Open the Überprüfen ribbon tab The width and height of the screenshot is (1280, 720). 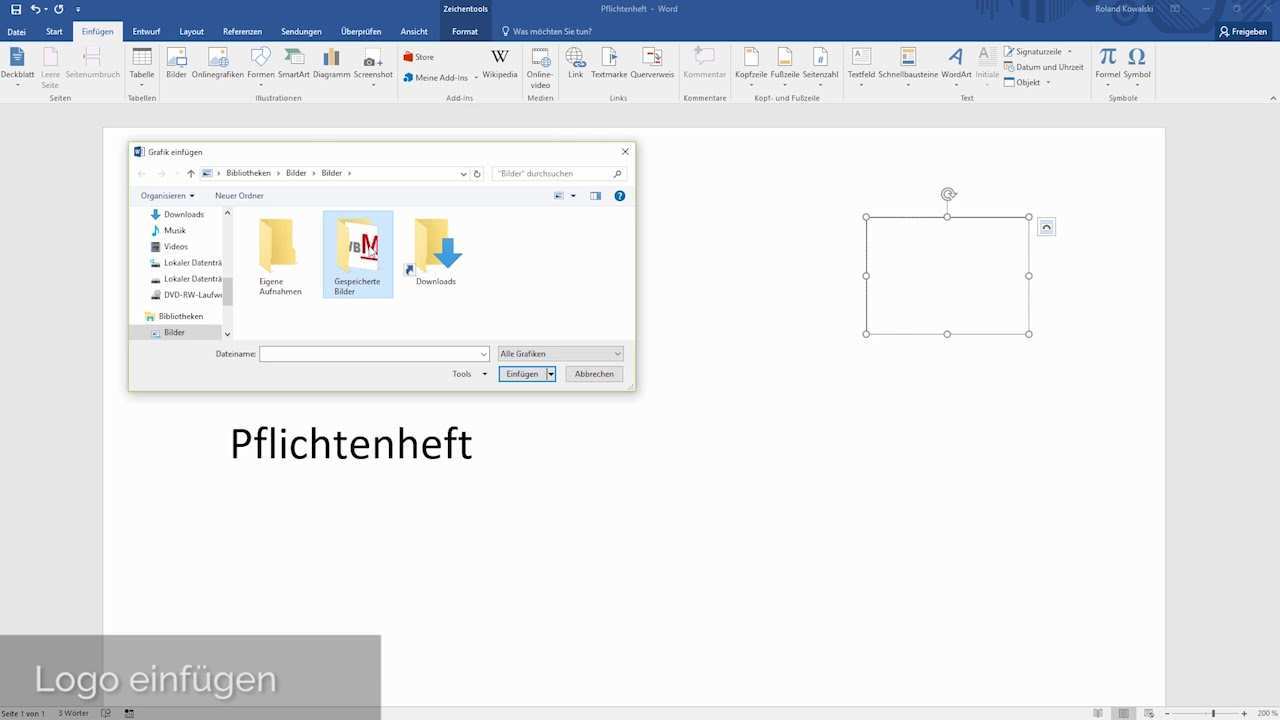(361, 31)
